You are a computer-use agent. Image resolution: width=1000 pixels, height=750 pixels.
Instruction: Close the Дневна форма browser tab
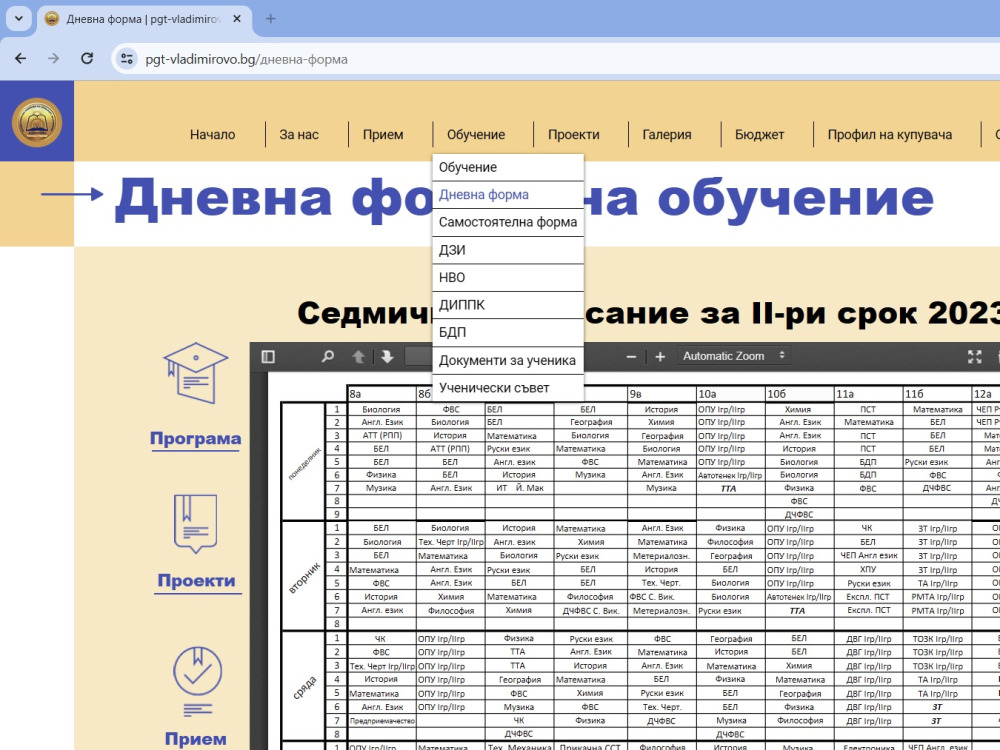pos(237,18)
